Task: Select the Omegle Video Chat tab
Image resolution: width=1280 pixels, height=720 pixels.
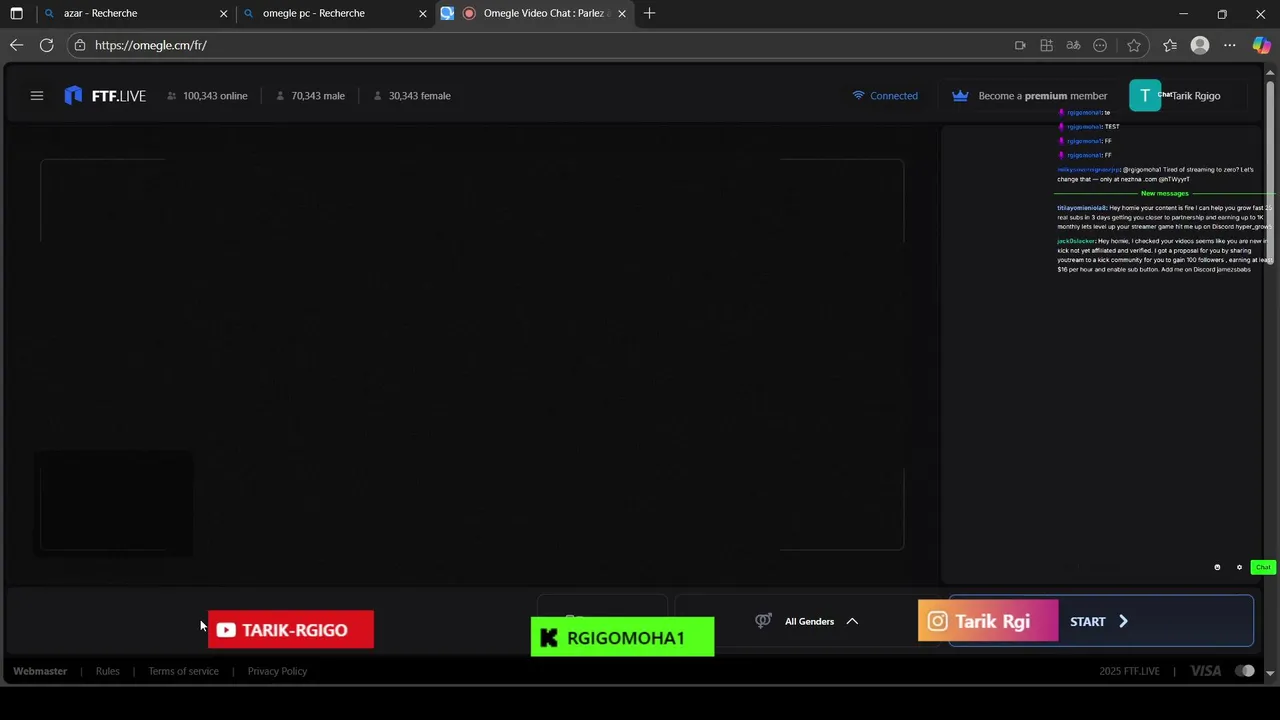Action: click(535, 13)
